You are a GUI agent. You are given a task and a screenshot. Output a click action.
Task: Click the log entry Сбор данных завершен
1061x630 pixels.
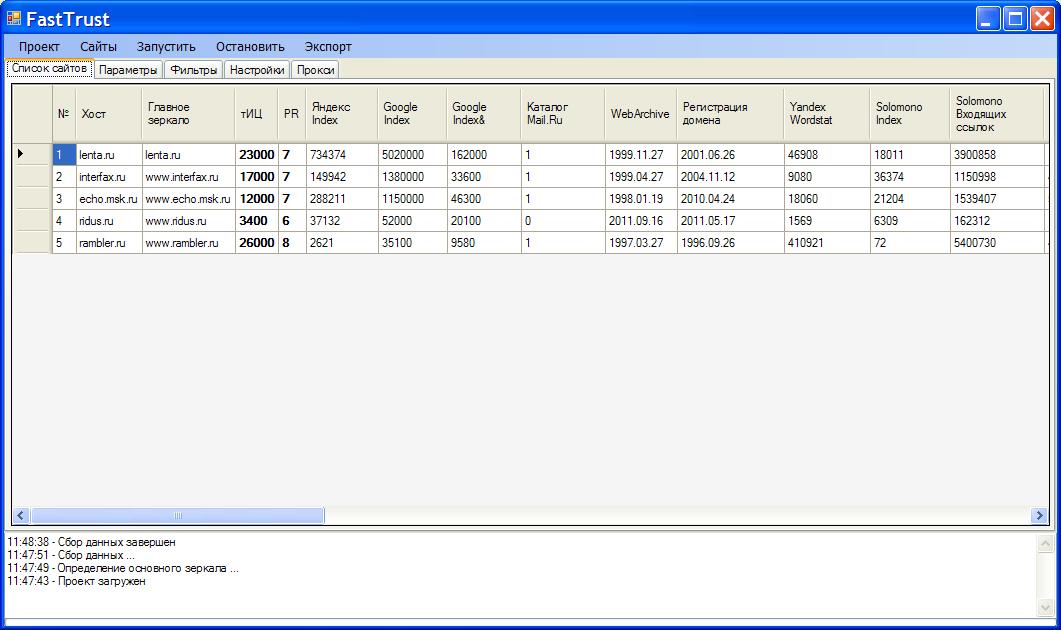pos(91,542)
